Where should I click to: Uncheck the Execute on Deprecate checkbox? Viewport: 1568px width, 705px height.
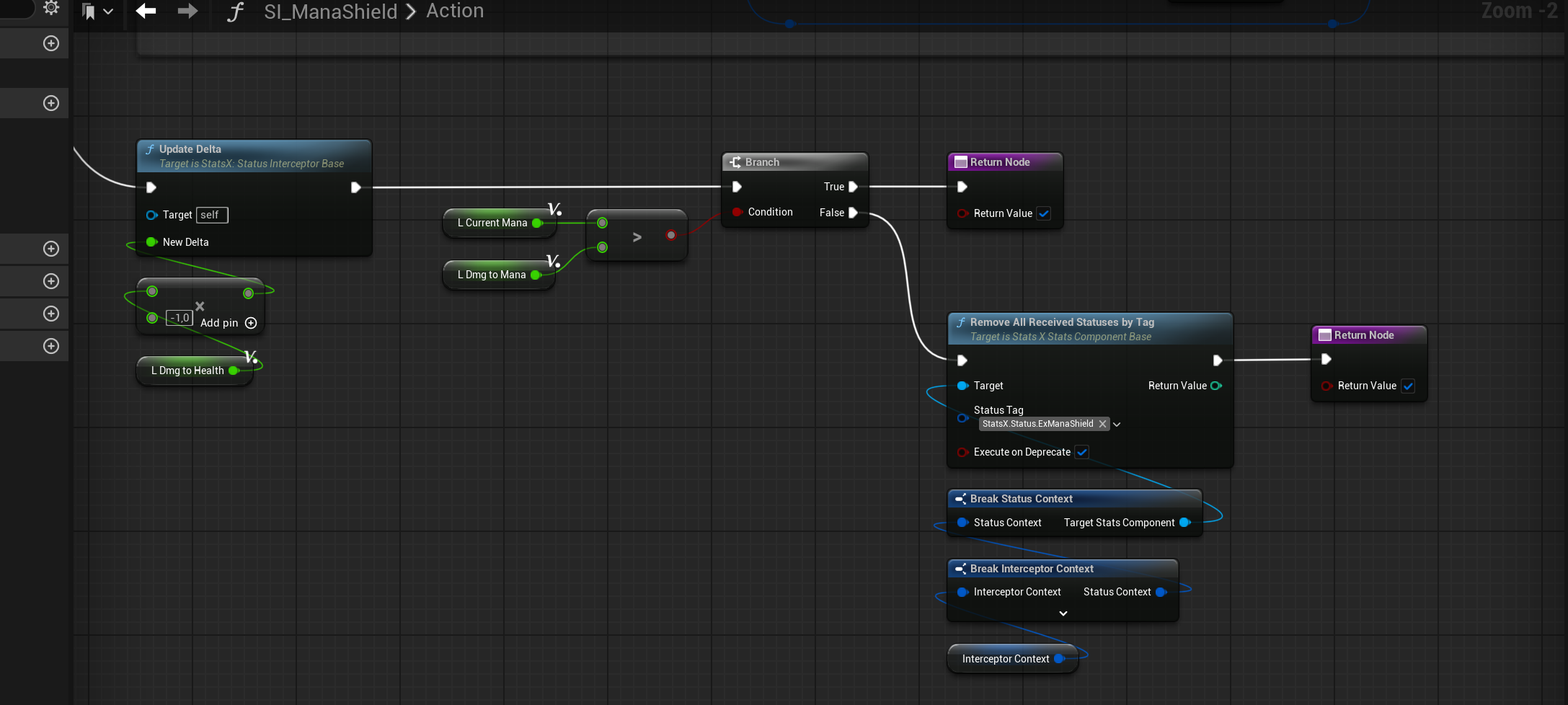click(1081, 452)
